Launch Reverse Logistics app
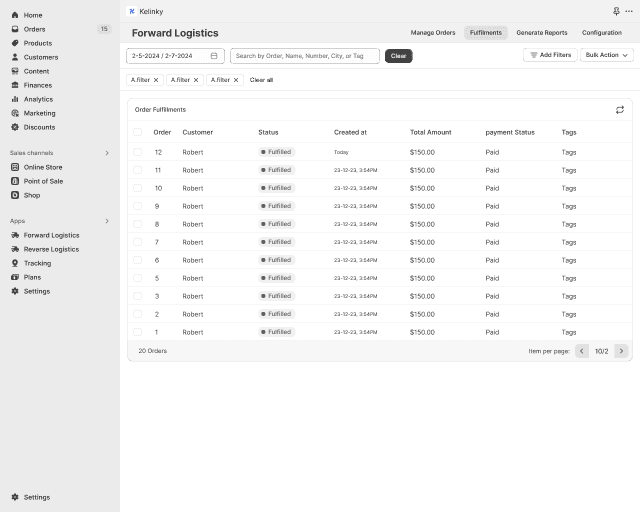The height and width of the screenshot is (512, 640). pyautogui.click(x=51, y=249)
